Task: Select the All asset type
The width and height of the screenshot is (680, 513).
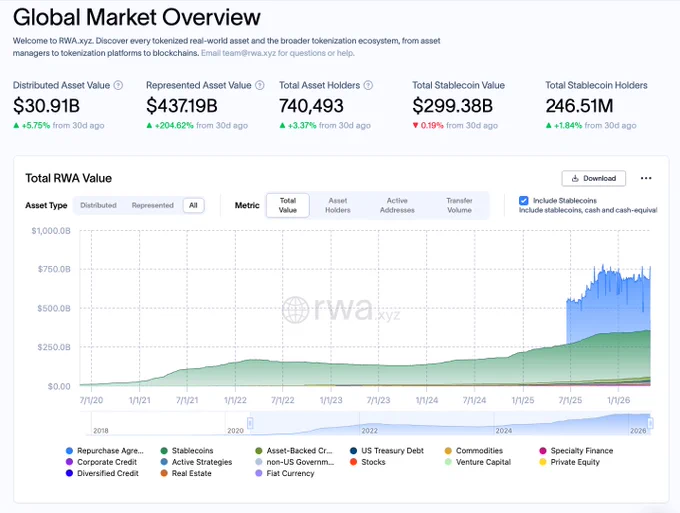Action: click(193, 205)
